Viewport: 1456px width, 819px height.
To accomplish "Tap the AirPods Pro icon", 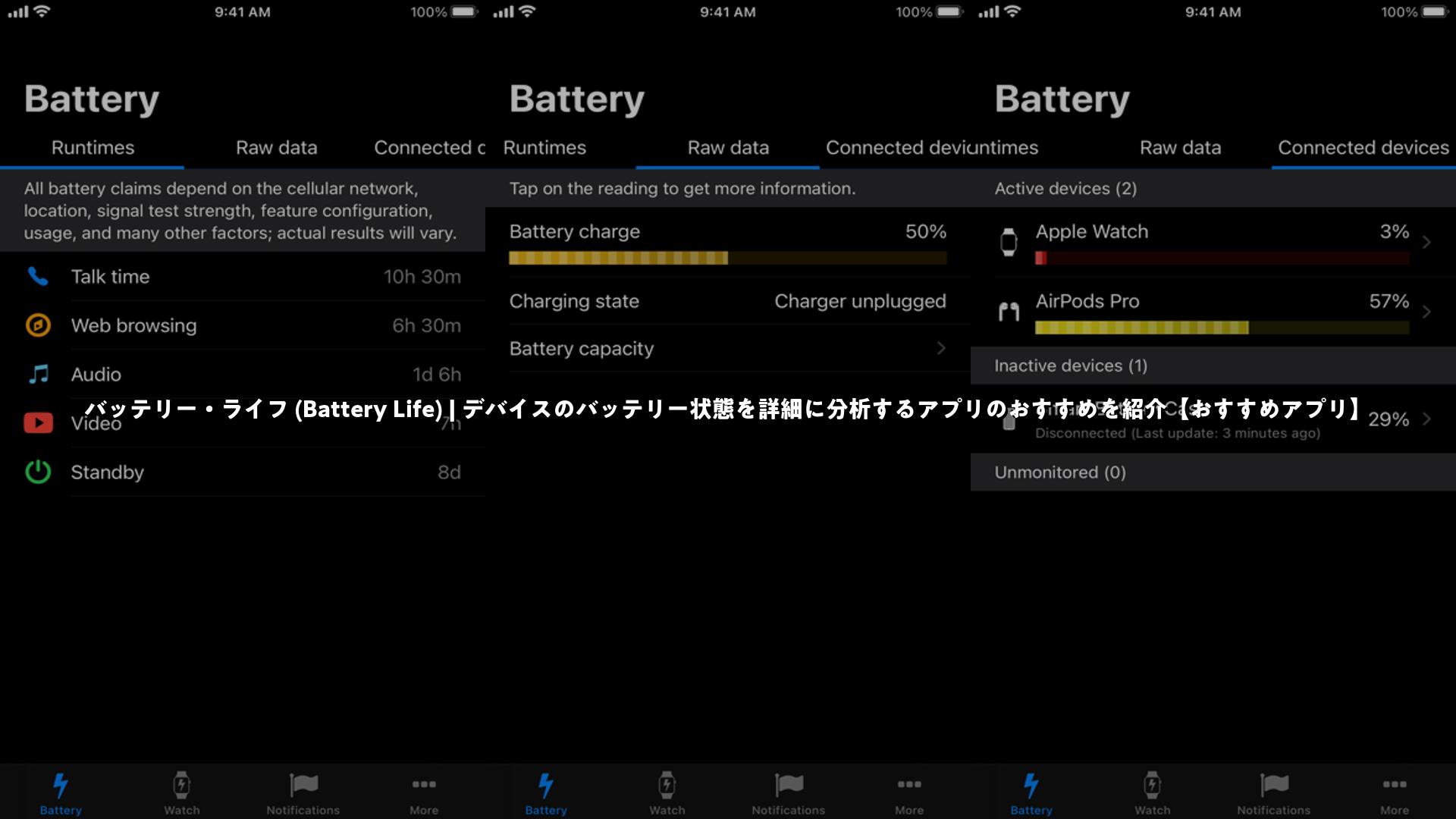I will 1009,312.
